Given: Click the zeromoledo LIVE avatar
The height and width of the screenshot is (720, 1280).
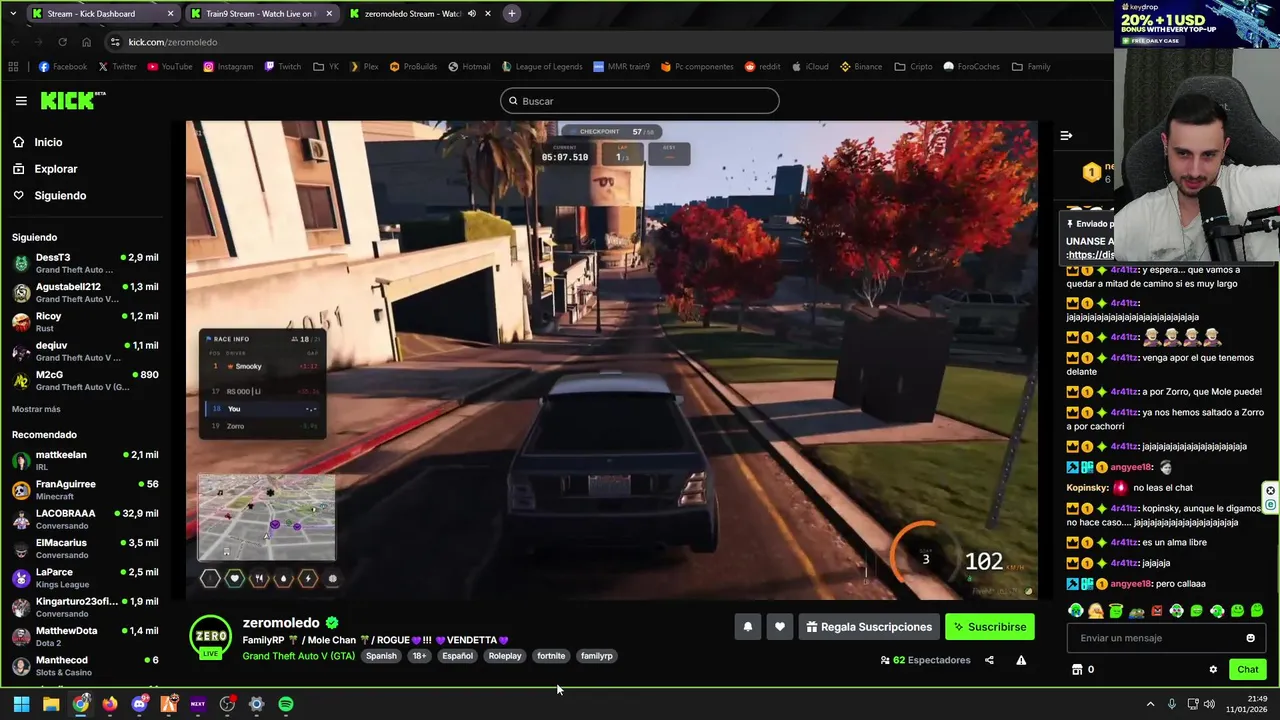Looking at the screenshot, I should tap(210, 638).
